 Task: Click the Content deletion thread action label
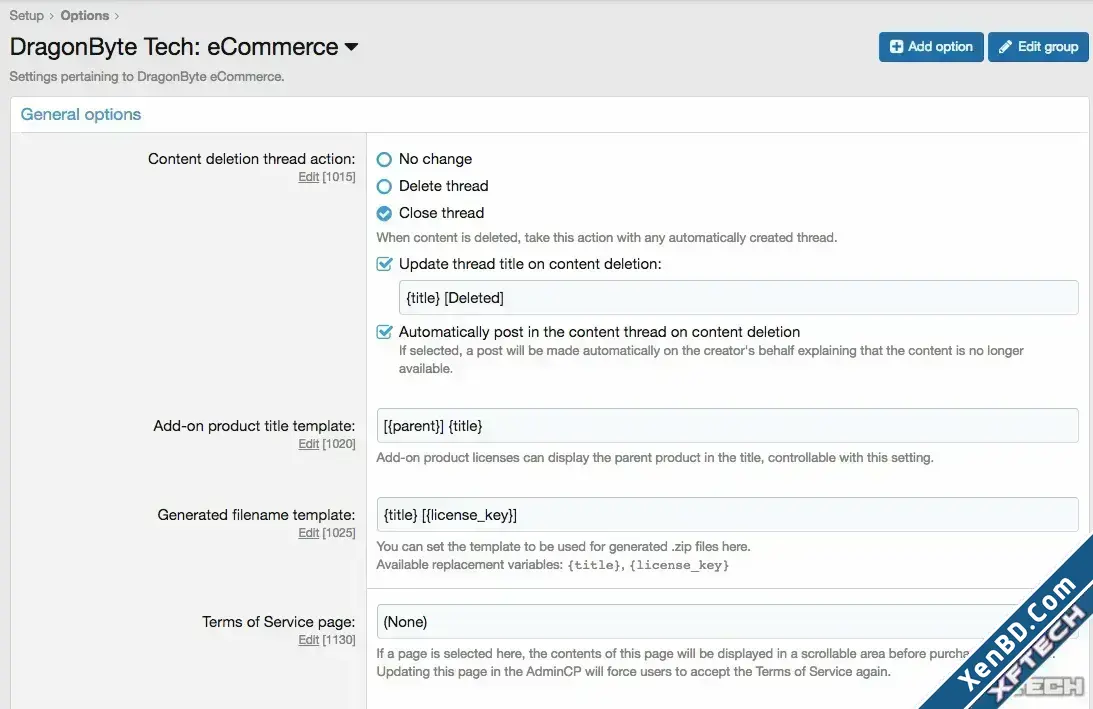point(252,159)
